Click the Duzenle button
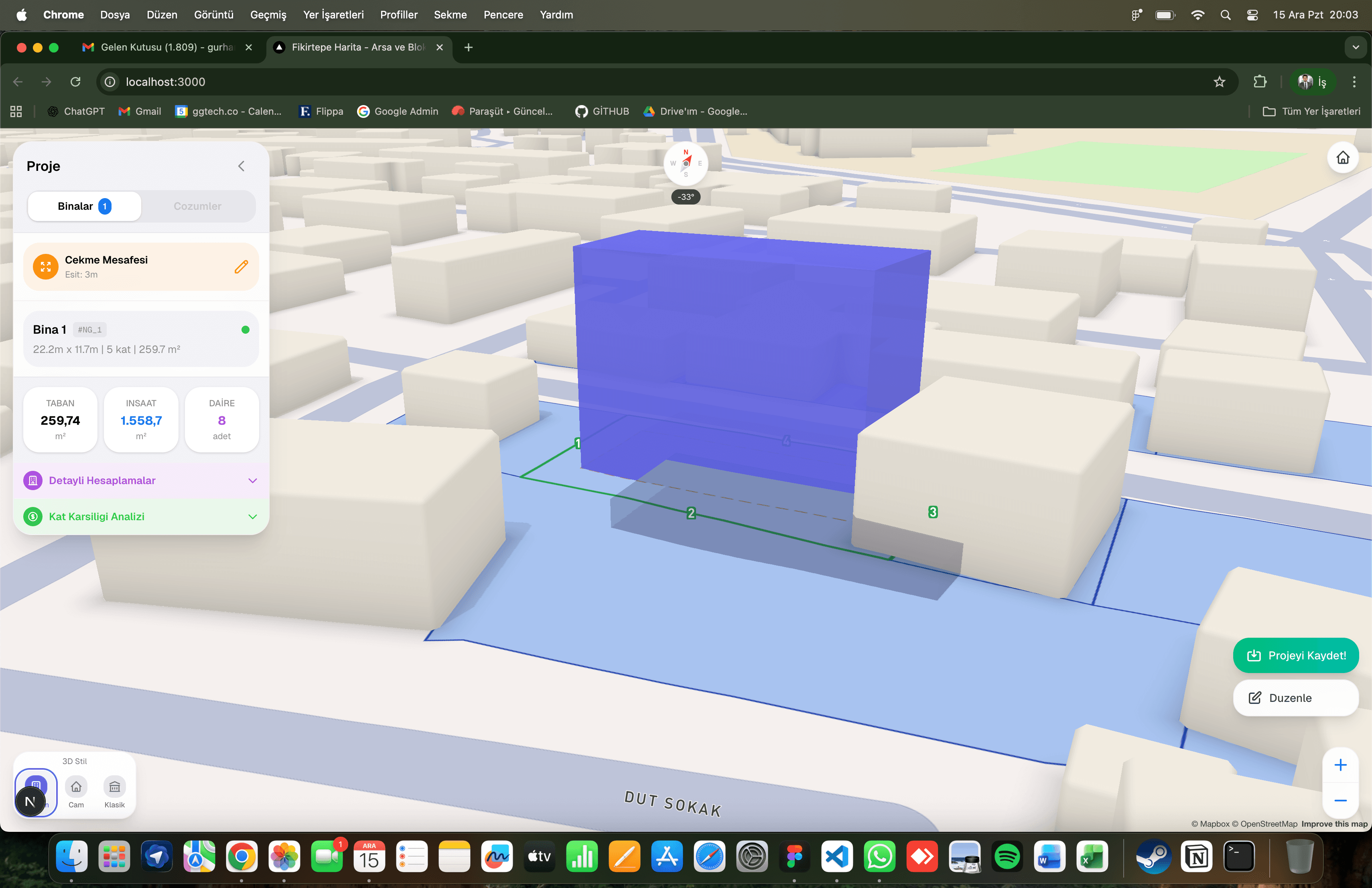 (1295, 698)
